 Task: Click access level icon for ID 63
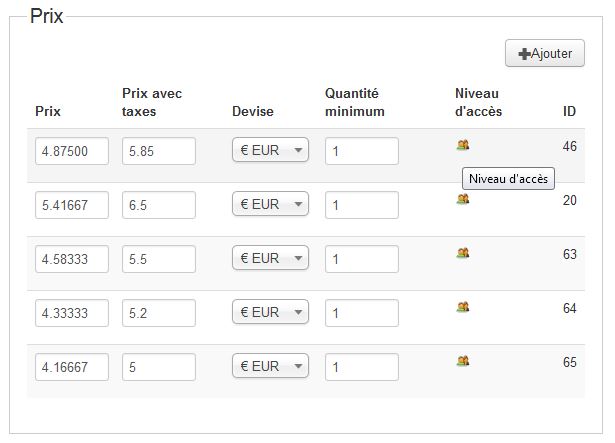(x=463, y=253)
